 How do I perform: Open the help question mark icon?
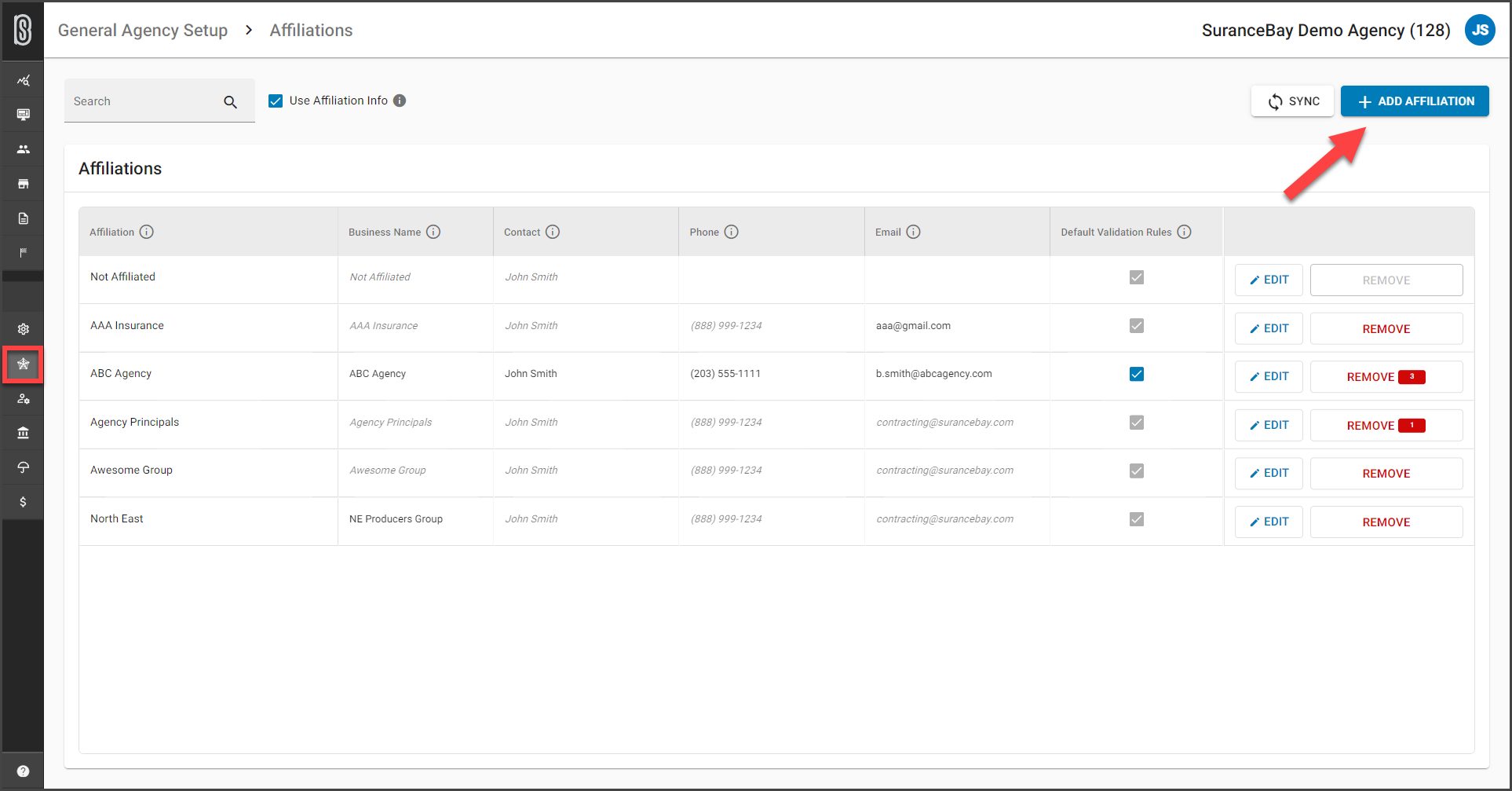(23, 771)
